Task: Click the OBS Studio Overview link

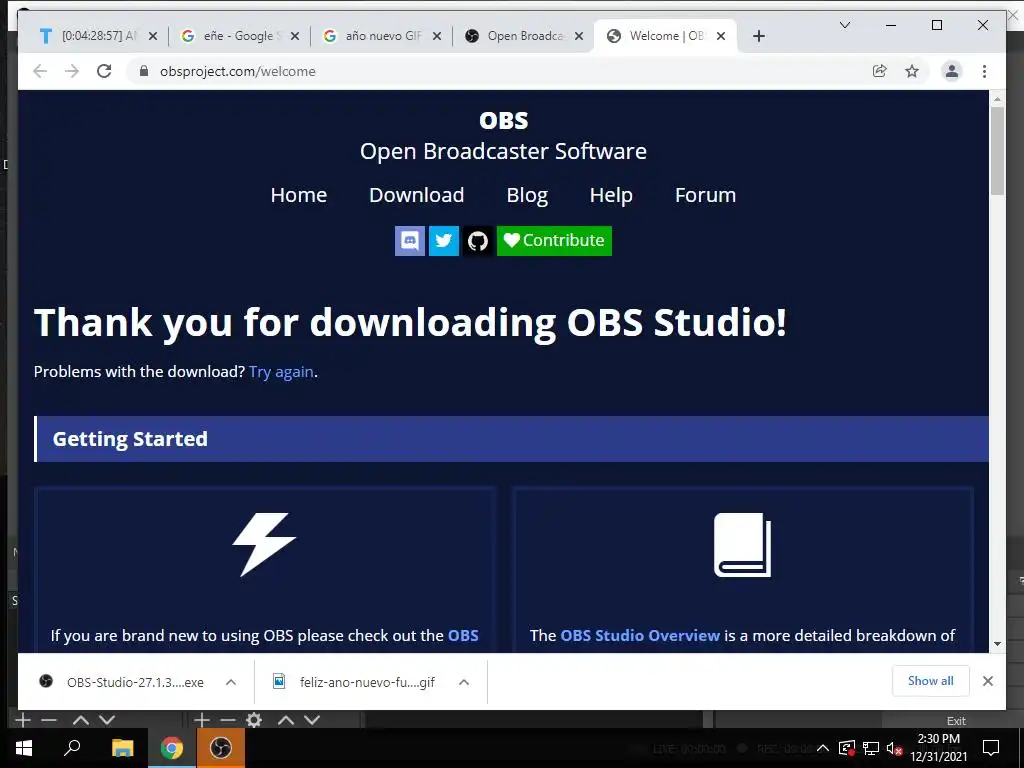Action: [640, 635]
